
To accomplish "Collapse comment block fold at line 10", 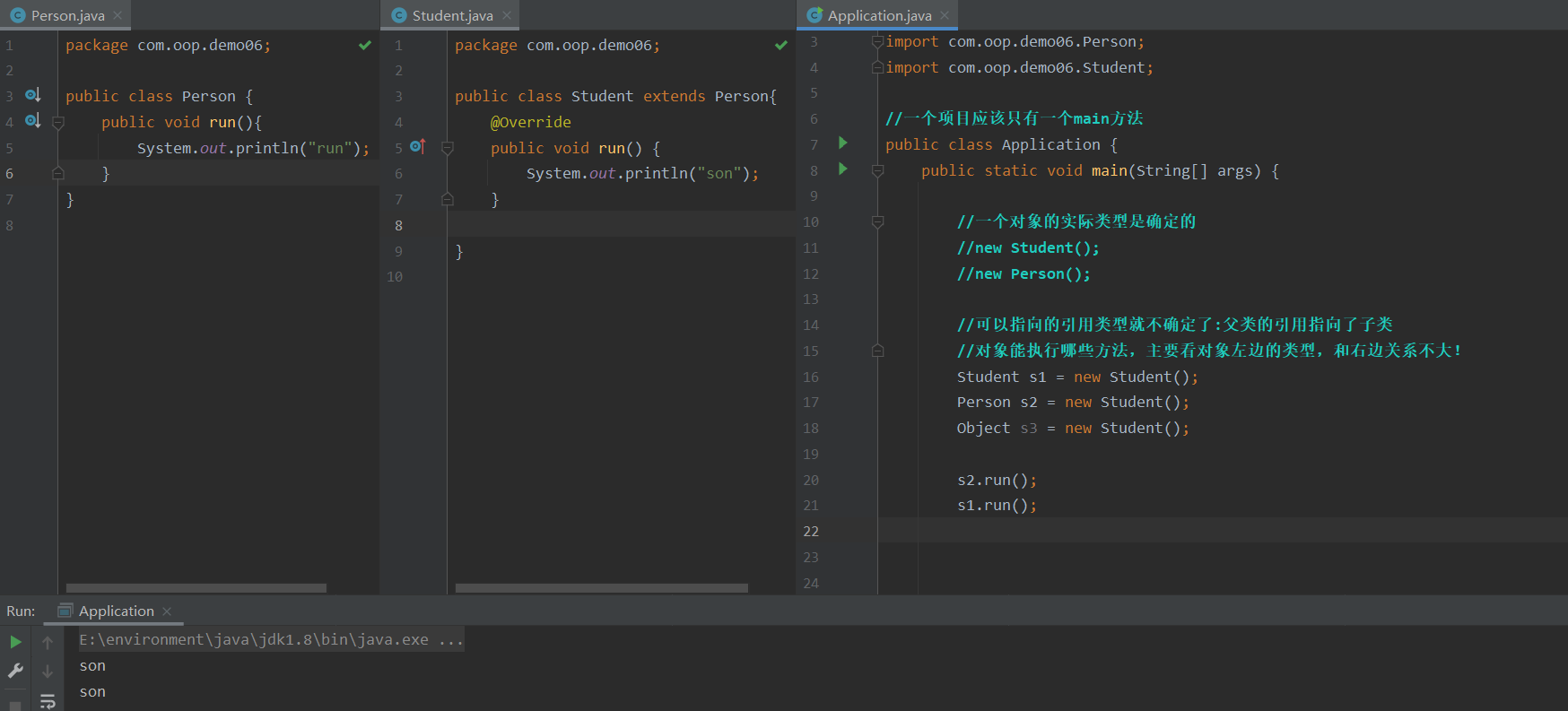I will coord(878,221).
